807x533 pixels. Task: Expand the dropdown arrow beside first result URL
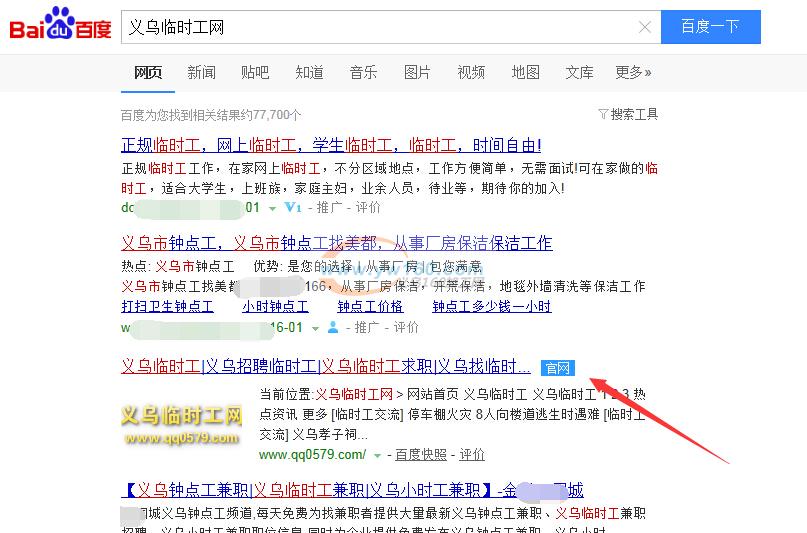pyautogui.click(x=273, y=208)
